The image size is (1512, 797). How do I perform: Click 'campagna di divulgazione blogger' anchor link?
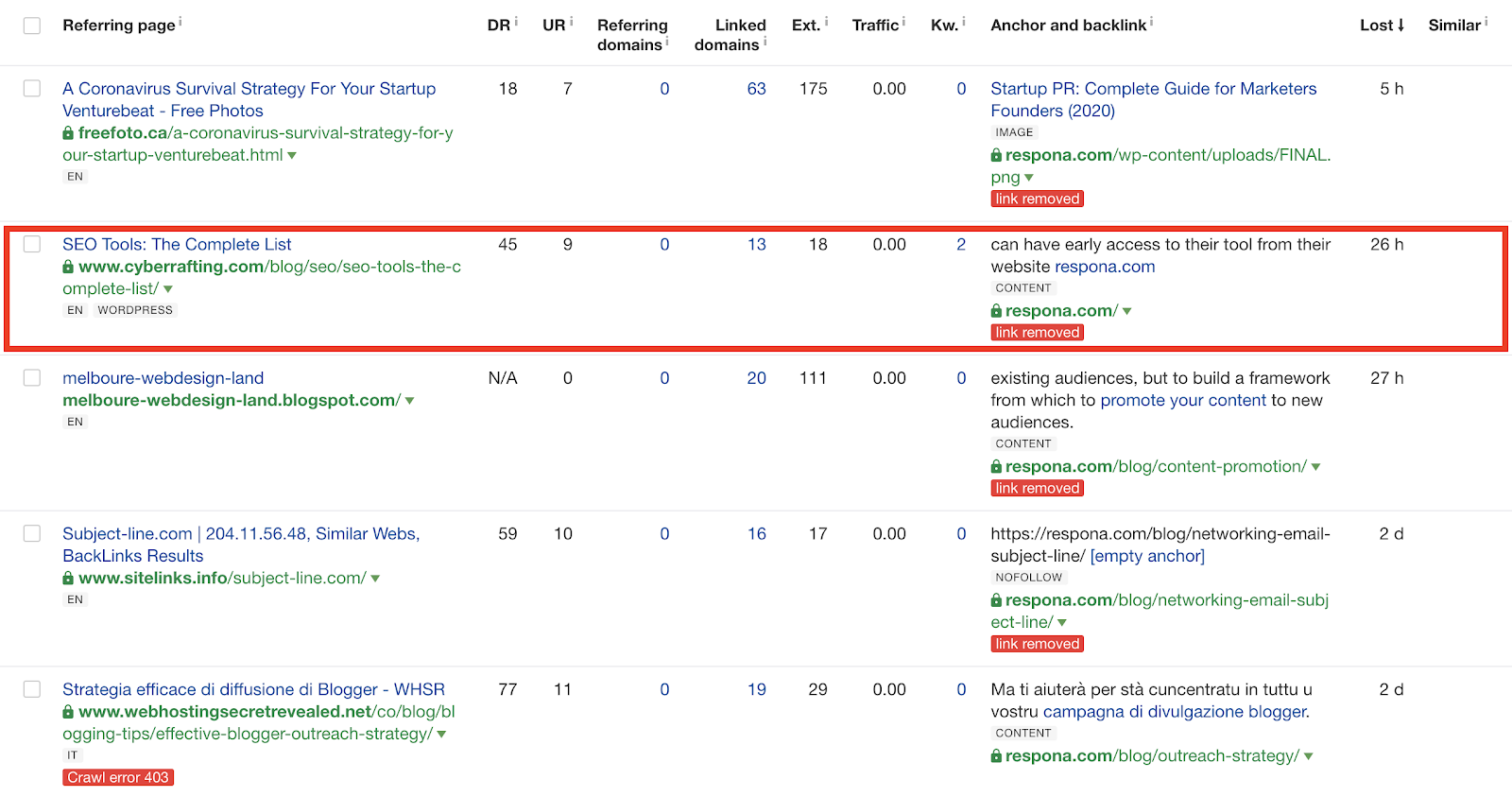[1175, 712]
